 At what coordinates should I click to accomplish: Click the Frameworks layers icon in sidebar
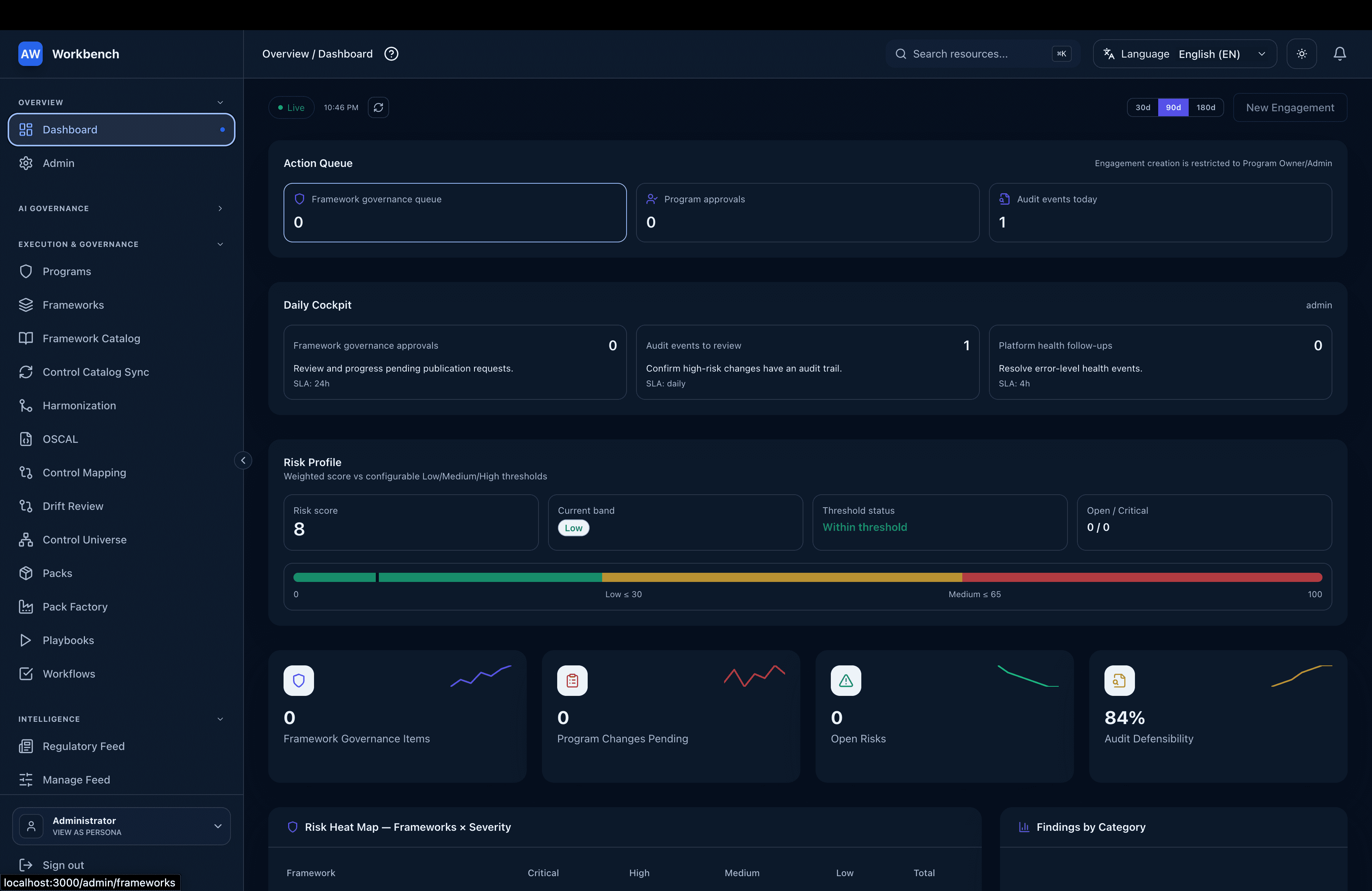coord(26,305)
